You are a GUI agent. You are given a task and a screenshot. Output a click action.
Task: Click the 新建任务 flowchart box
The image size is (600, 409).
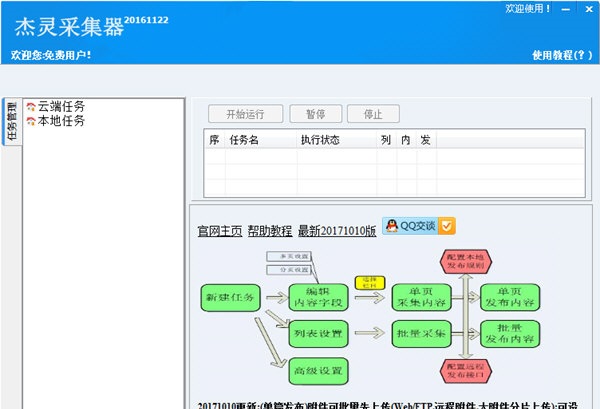230,298
